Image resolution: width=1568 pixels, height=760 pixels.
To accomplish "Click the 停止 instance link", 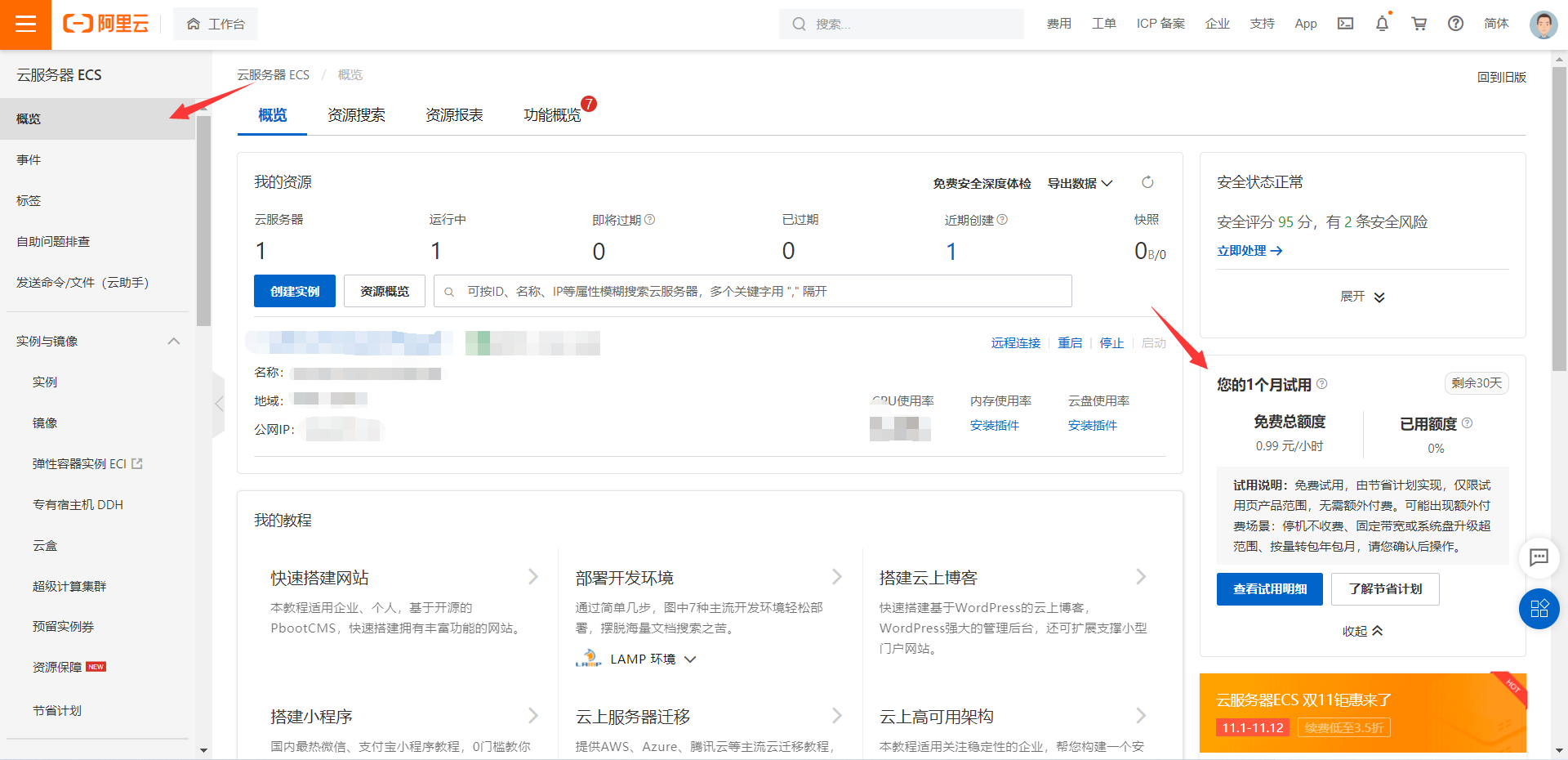I will 1111,343.
